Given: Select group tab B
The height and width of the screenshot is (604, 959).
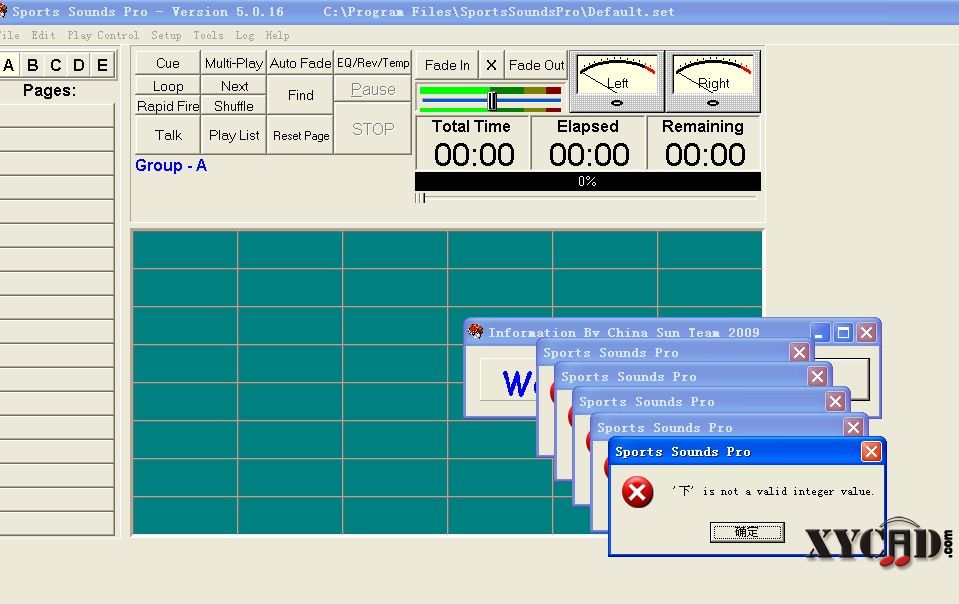Looking at the screenshot, I should click(32, 65).
